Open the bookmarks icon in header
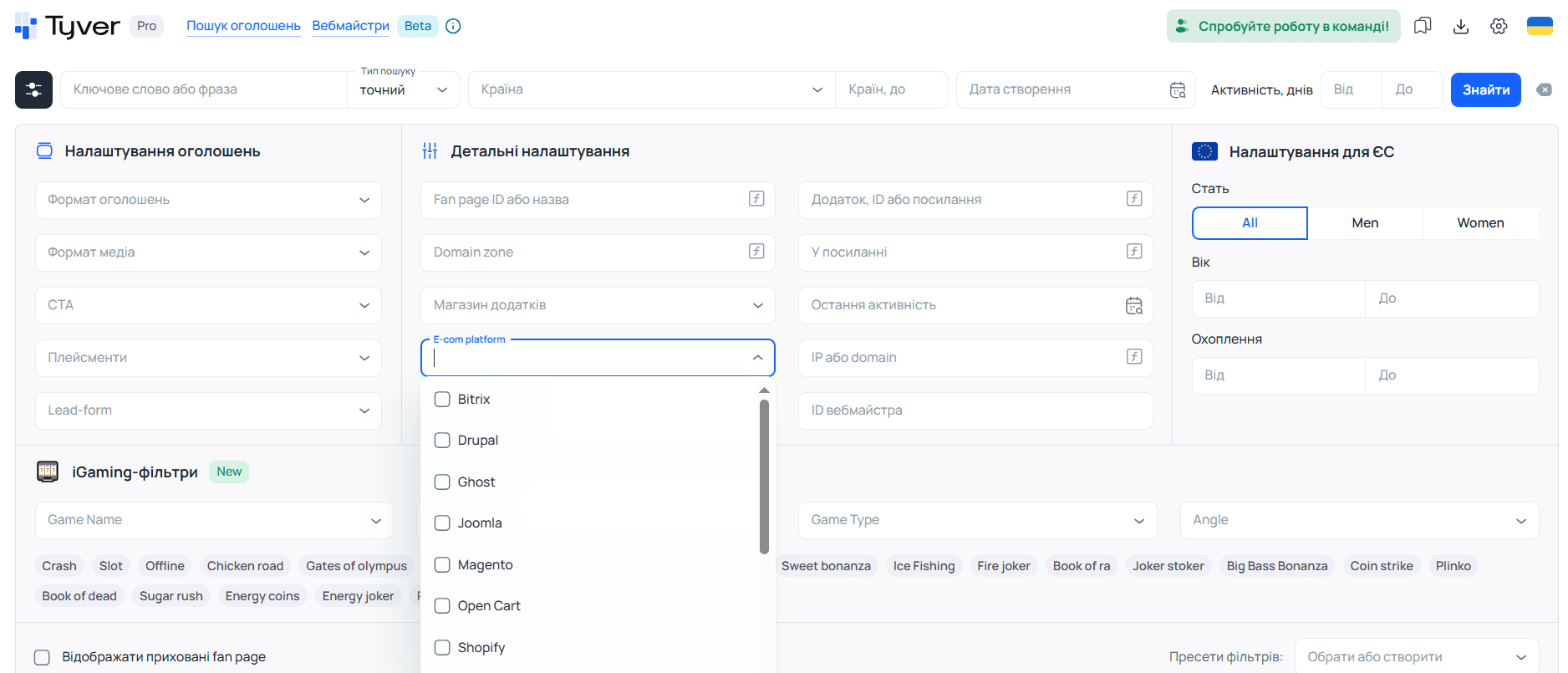 coord(1423,26)
